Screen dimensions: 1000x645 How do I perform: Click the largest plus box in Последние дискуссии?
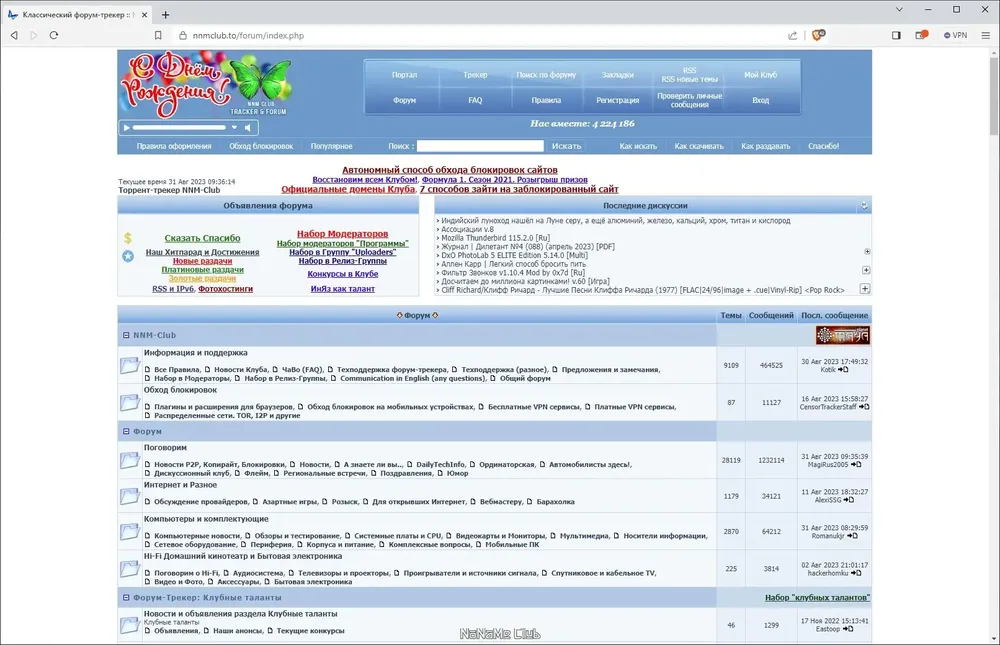[865, 288]
